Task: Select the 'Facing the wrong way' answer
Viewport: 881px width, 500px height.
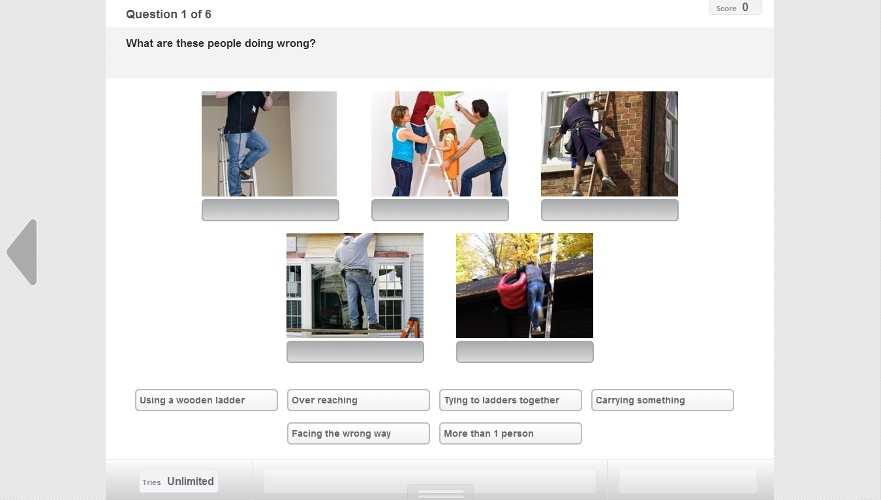Action: [x=358, y=433]
